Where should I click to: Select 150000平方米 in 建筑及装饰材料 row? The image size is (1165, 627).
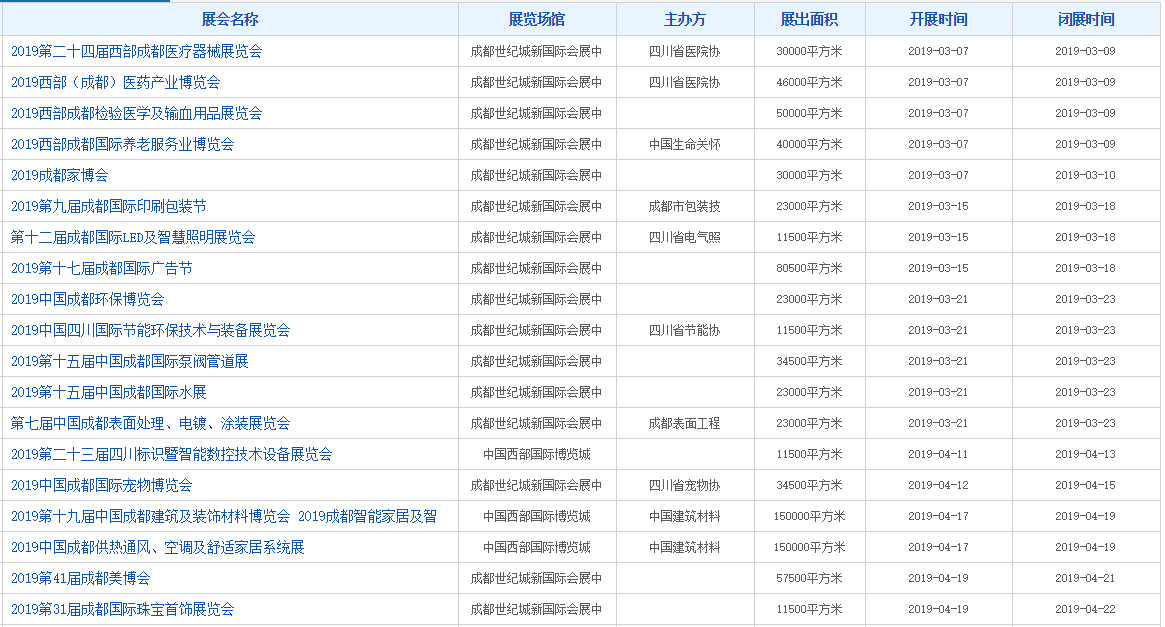coord(809,516)
